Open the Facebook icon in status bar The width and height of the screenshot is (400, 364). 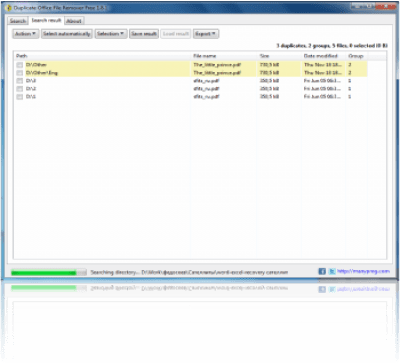tap(322, 271)
